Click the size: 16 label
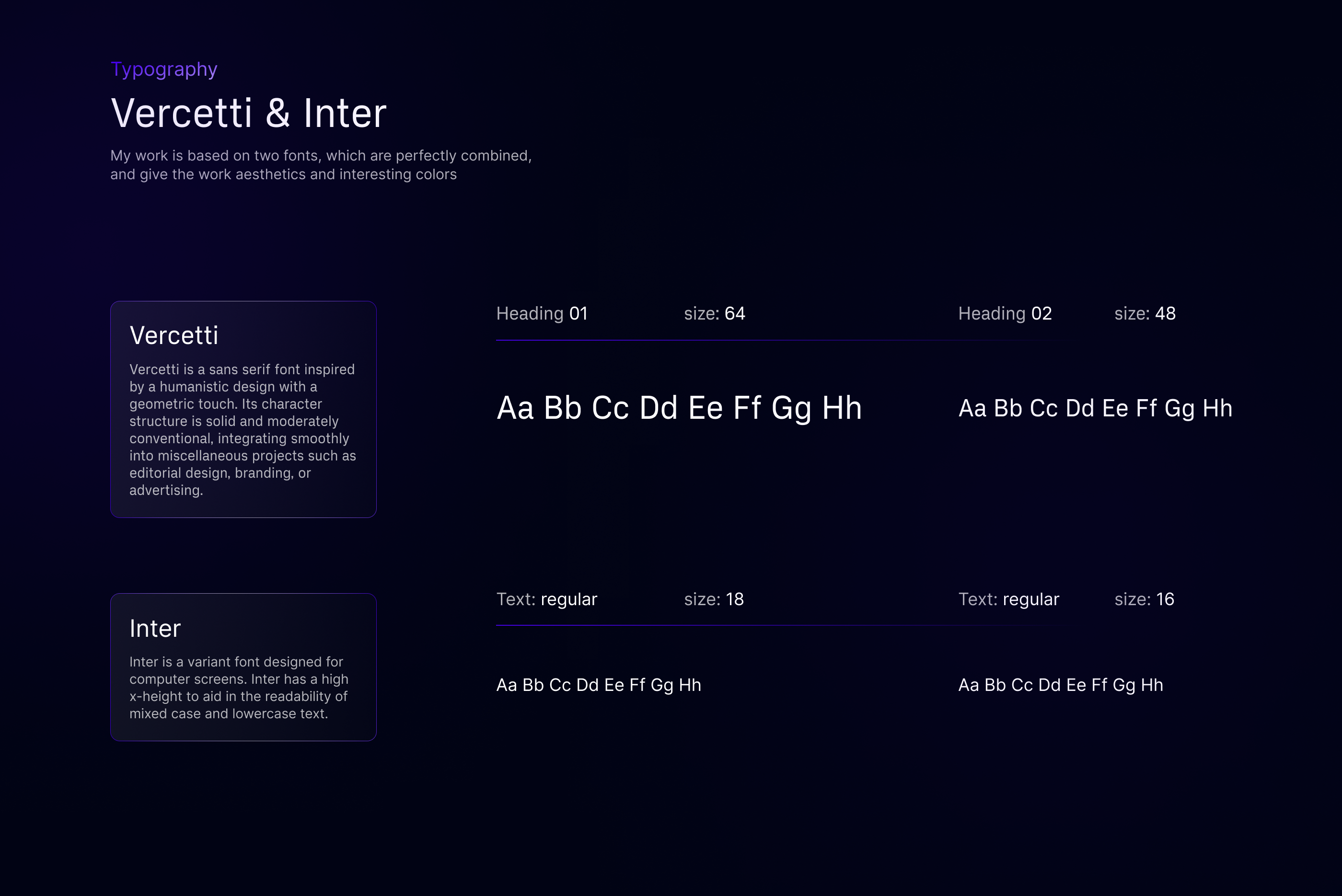Viewport: 1342px width, 896px height. 1144,599
